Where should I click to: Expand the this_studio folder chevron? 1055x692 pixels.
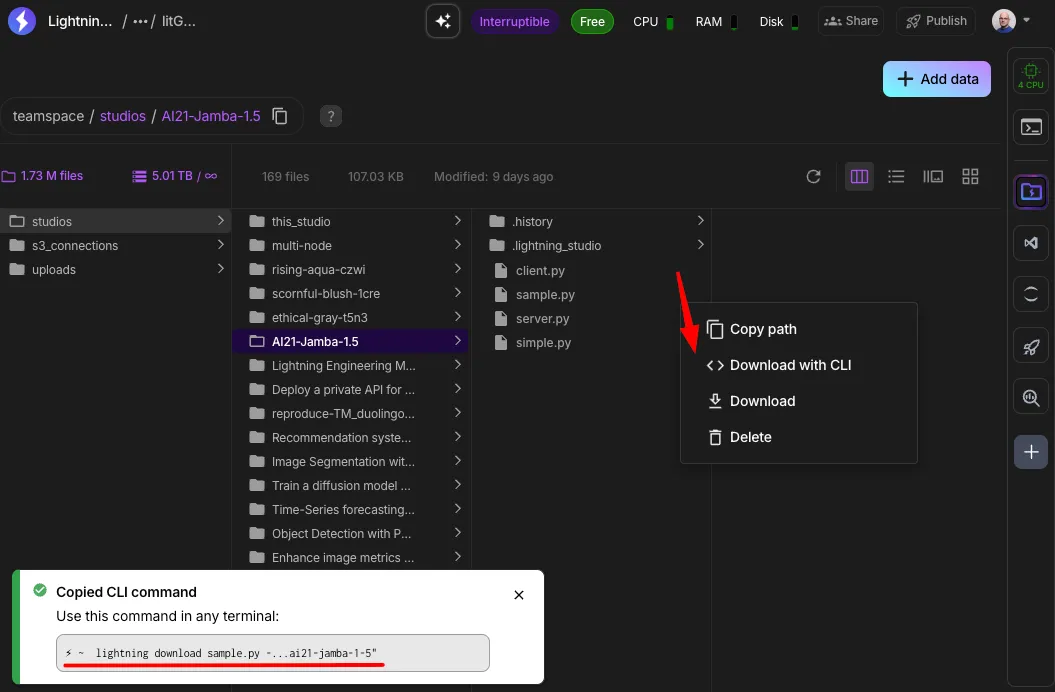click(x=458, y=221)
